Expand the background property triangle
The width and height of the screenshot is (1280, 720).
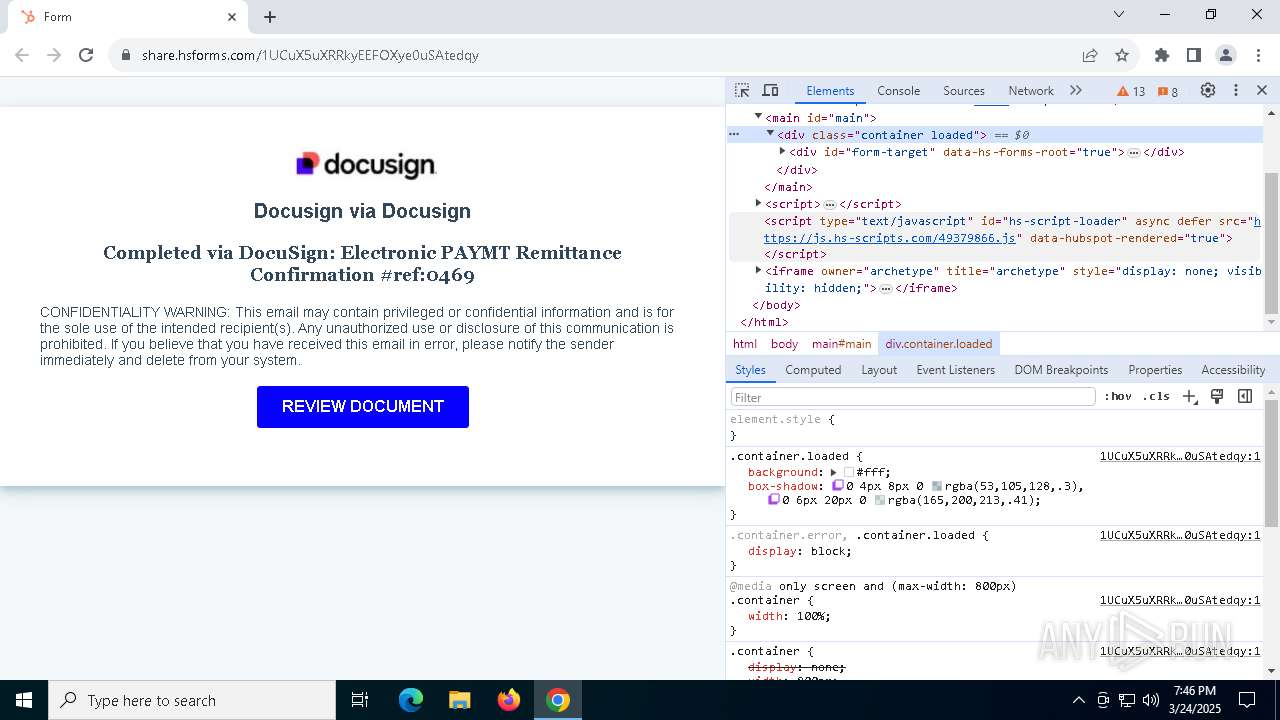tap(833, 472)
